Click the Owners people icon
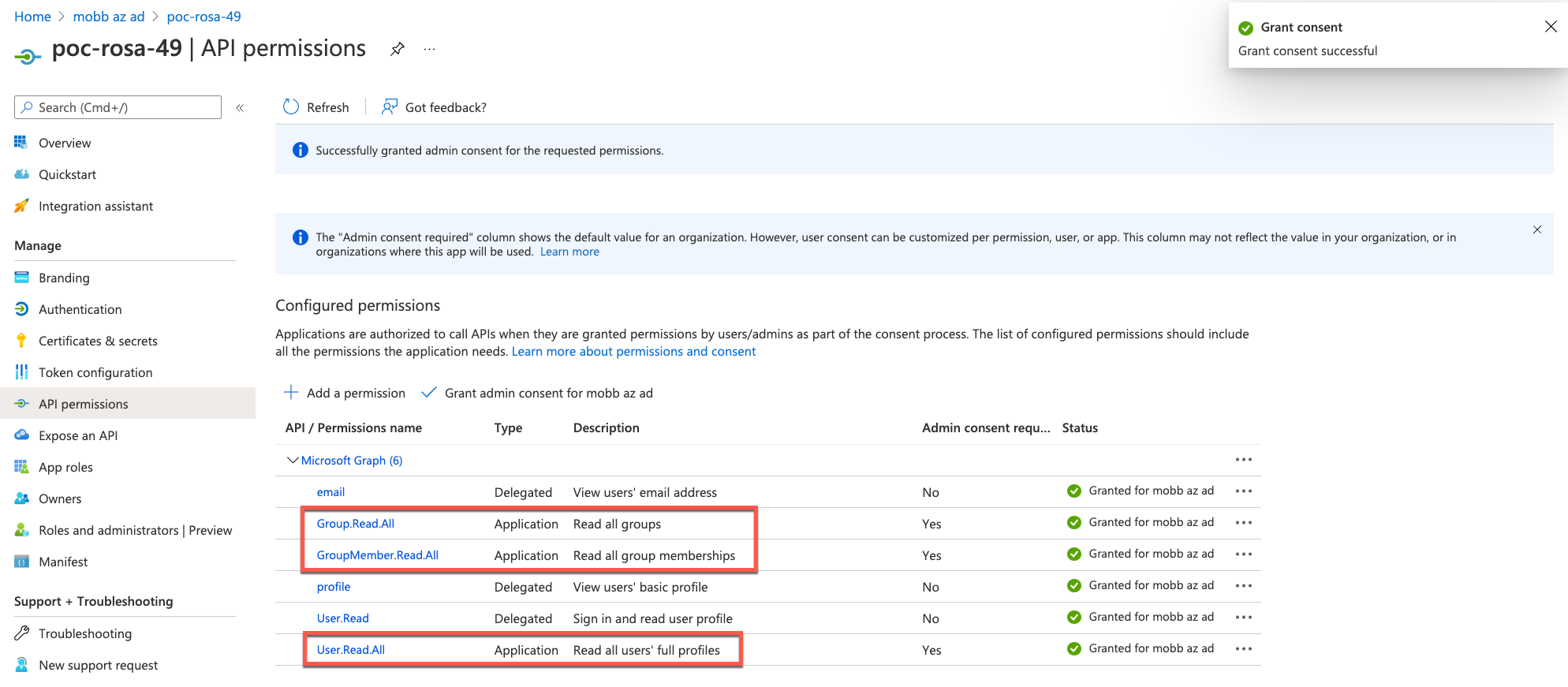The height and width of the screenshot is (687, 1568). coord(21,498)
